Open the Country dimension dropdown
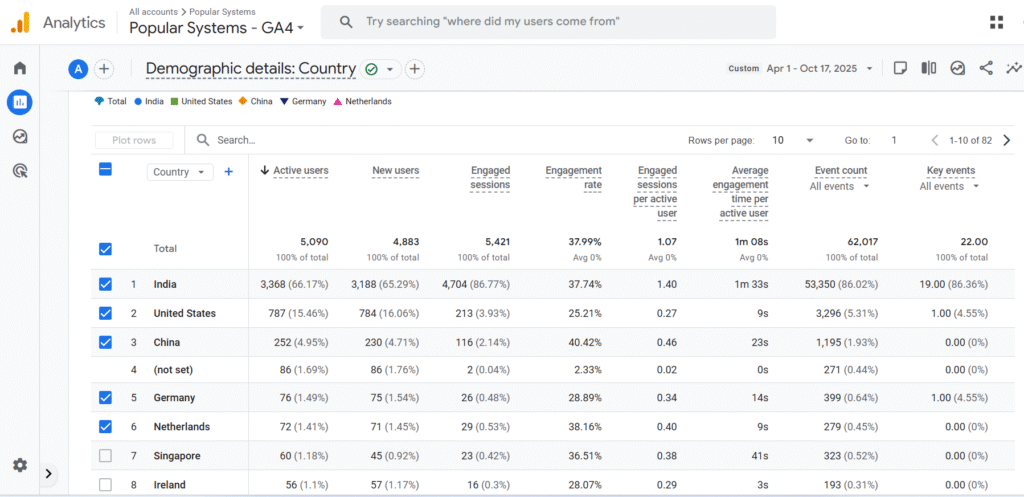1024x497 pixels. tap(180, 172)
